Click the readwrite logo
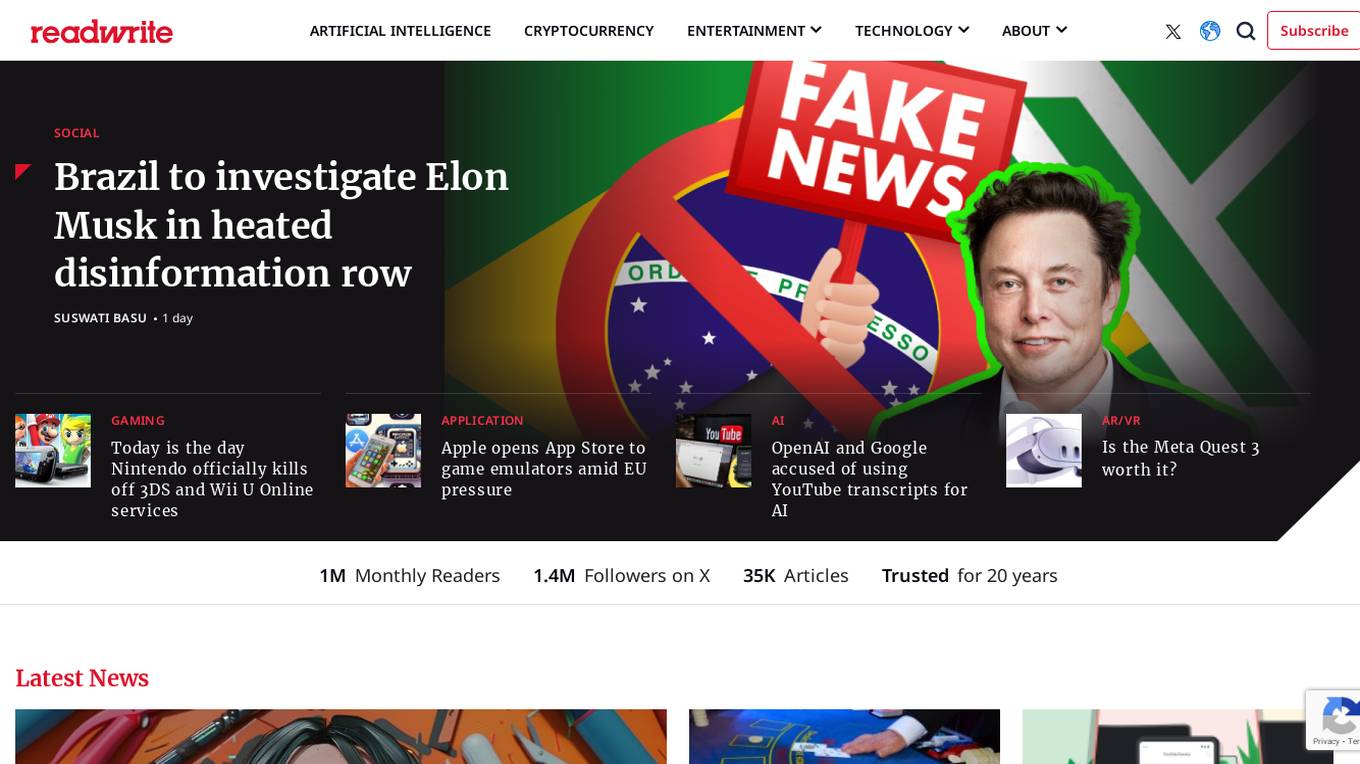 (102, 32)
